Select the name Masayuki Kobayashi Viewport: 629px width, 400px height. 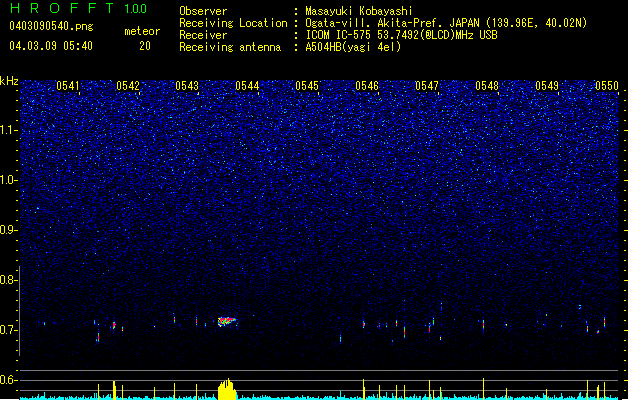pos(359,11)
